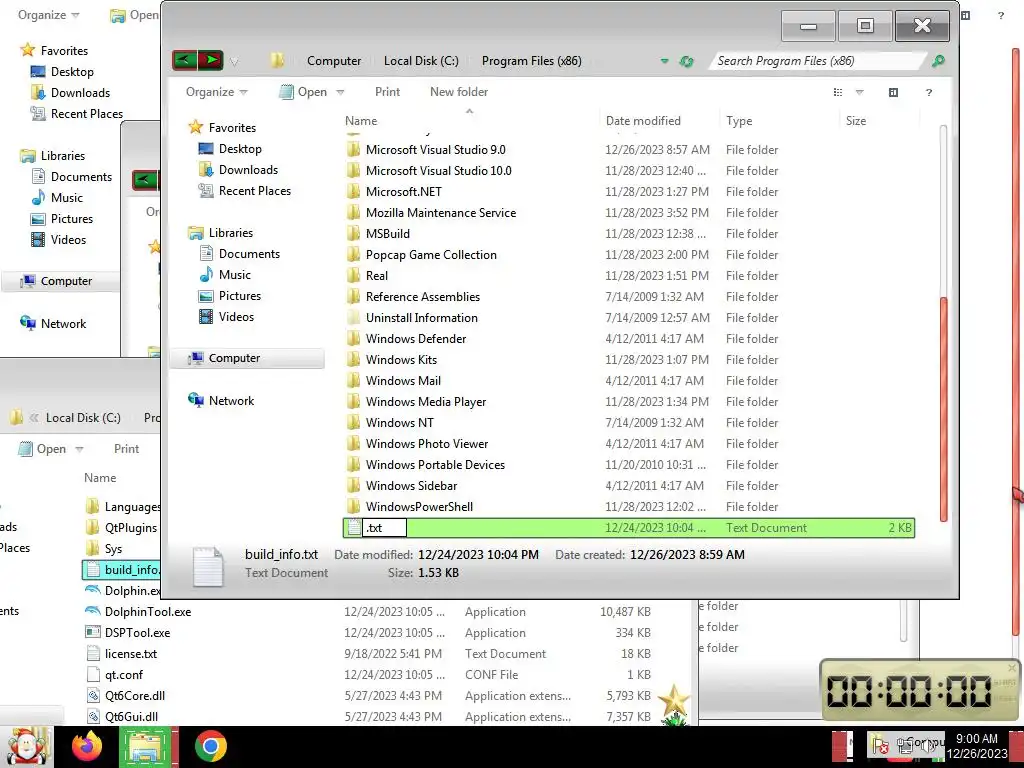Select the Mozilla Maintenance Service folder
The width and height of the screenshot is (1024, 768).
click(x=441, y=213)
